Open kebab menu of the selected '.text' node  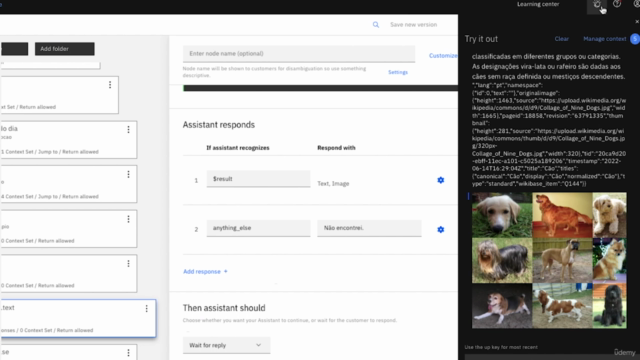tap(147, 309)
